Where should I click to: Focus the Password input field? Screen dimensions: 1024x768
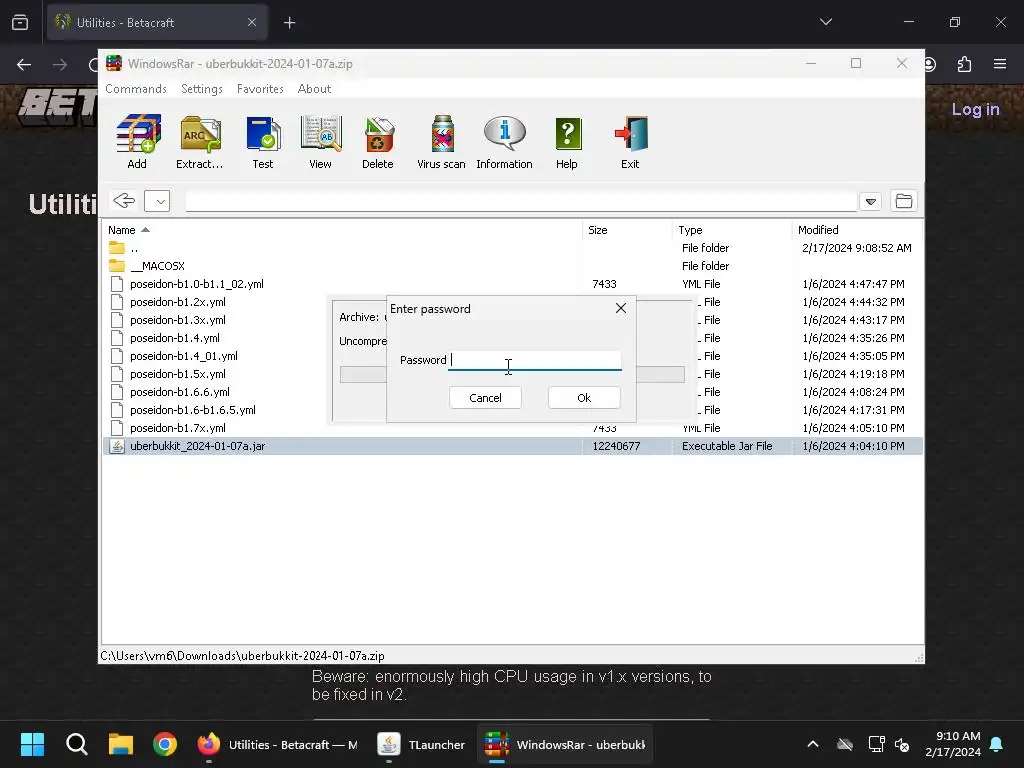tap(535, 360)
